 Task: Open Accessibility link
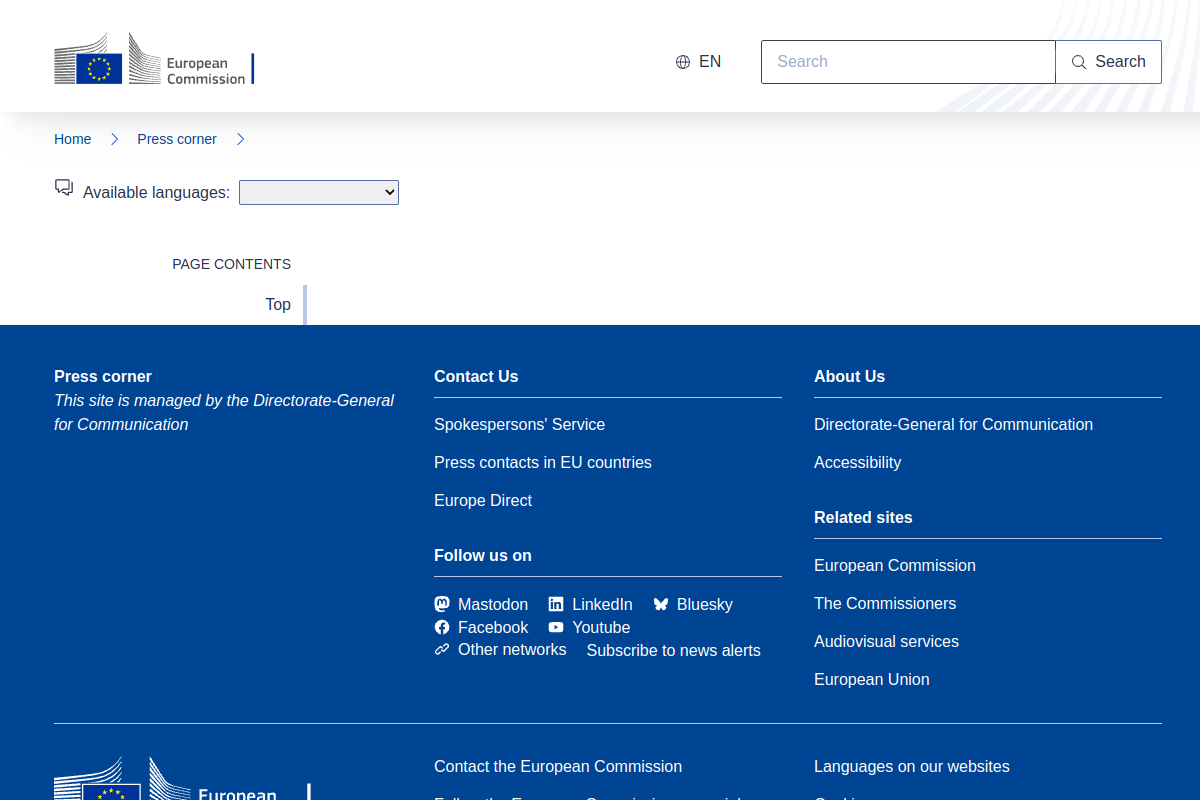857,462
